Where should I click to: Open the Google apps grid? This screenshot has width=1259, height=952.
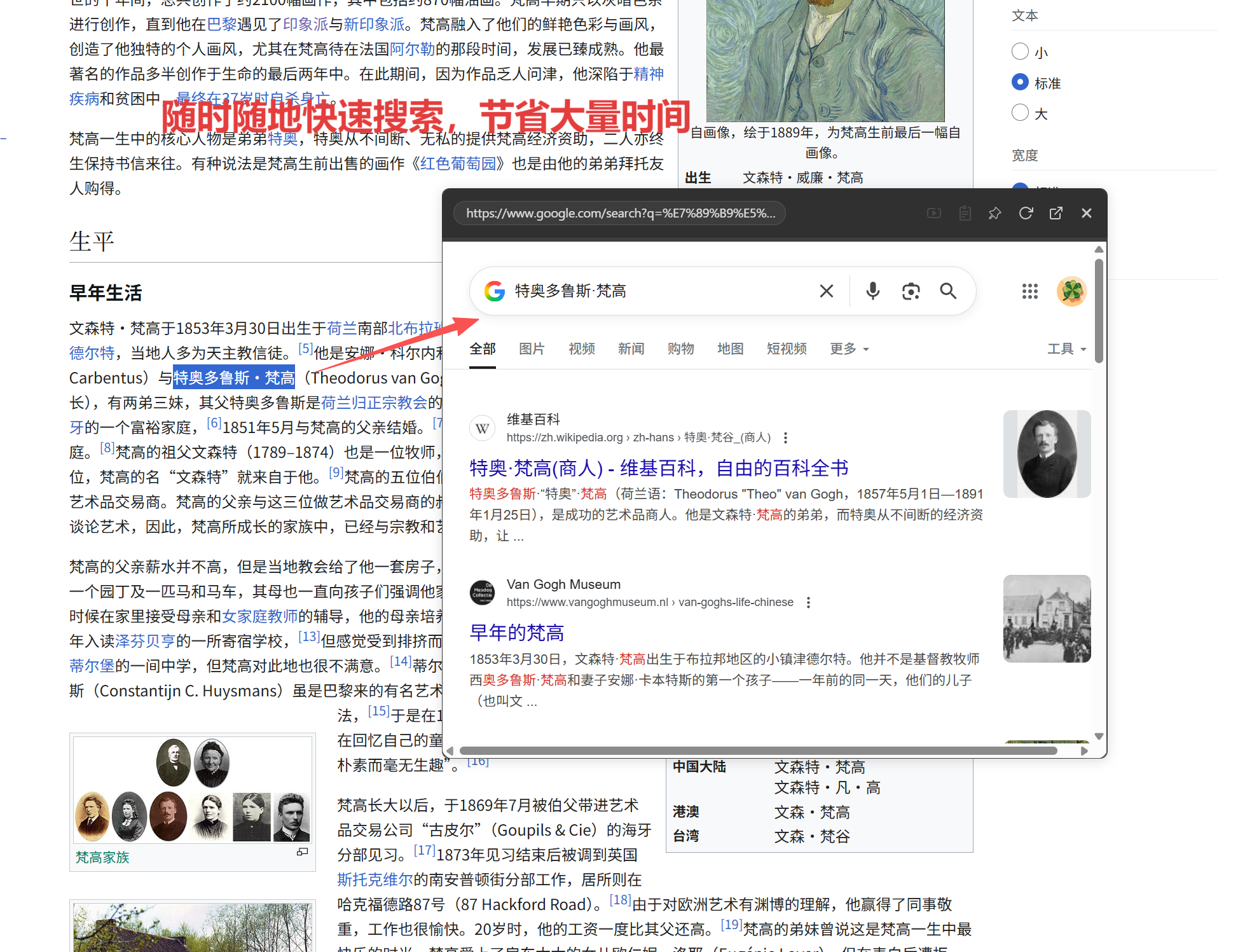1029,291
